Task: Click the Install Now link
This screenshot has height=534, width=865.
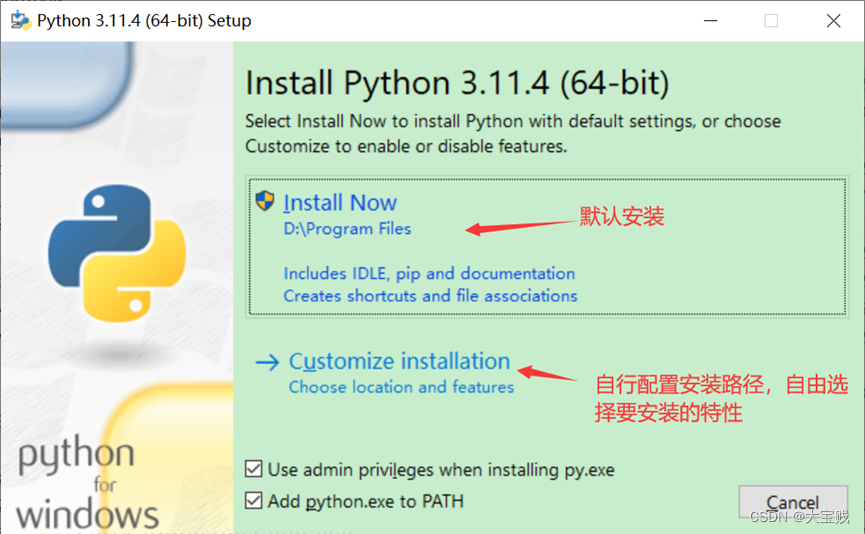Action: [x=340, y=203]
